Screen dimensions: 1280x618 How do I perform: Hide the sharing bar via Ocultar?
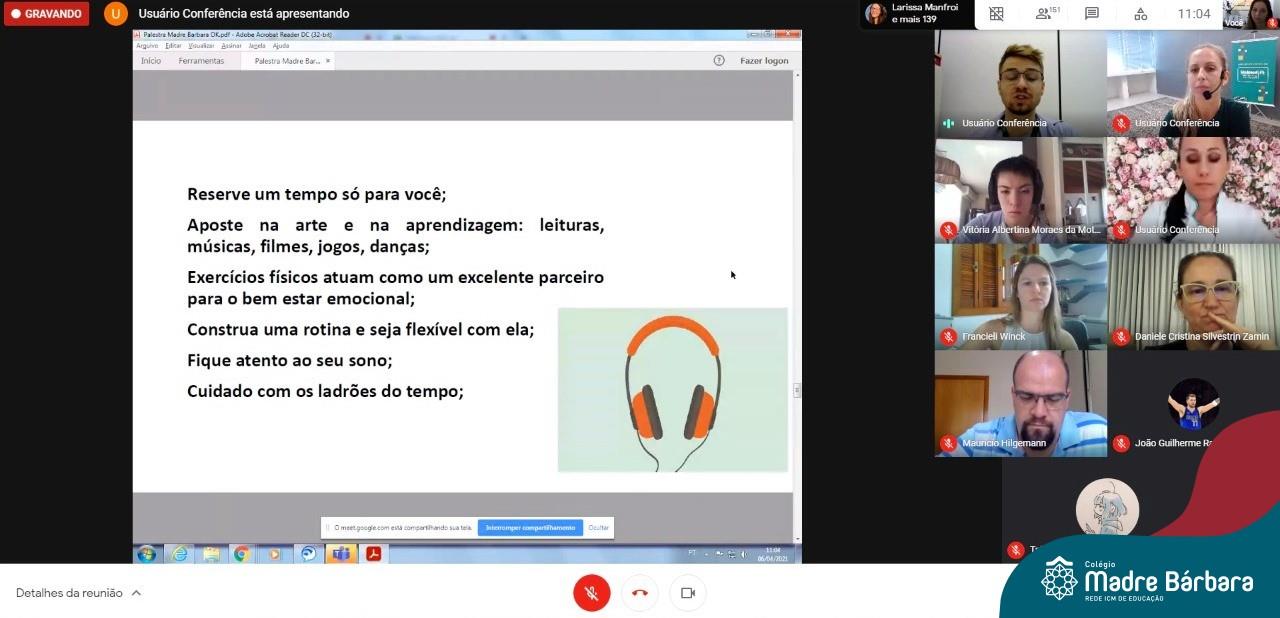pyautogui.click(x=598, y=527)
